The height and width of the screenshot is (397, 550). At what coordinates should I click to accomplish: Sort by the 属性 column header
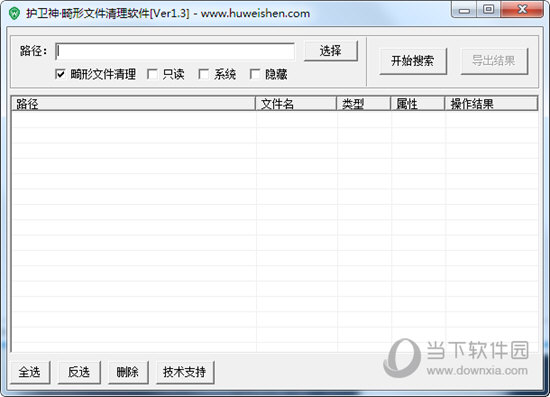click(x=417, y=104)
